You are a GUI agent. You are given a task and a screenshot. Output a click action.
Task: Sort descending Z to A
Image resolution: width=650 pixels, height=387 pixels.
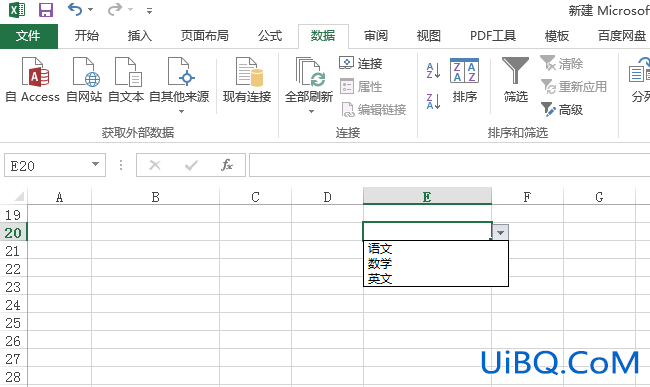[433, 102]
